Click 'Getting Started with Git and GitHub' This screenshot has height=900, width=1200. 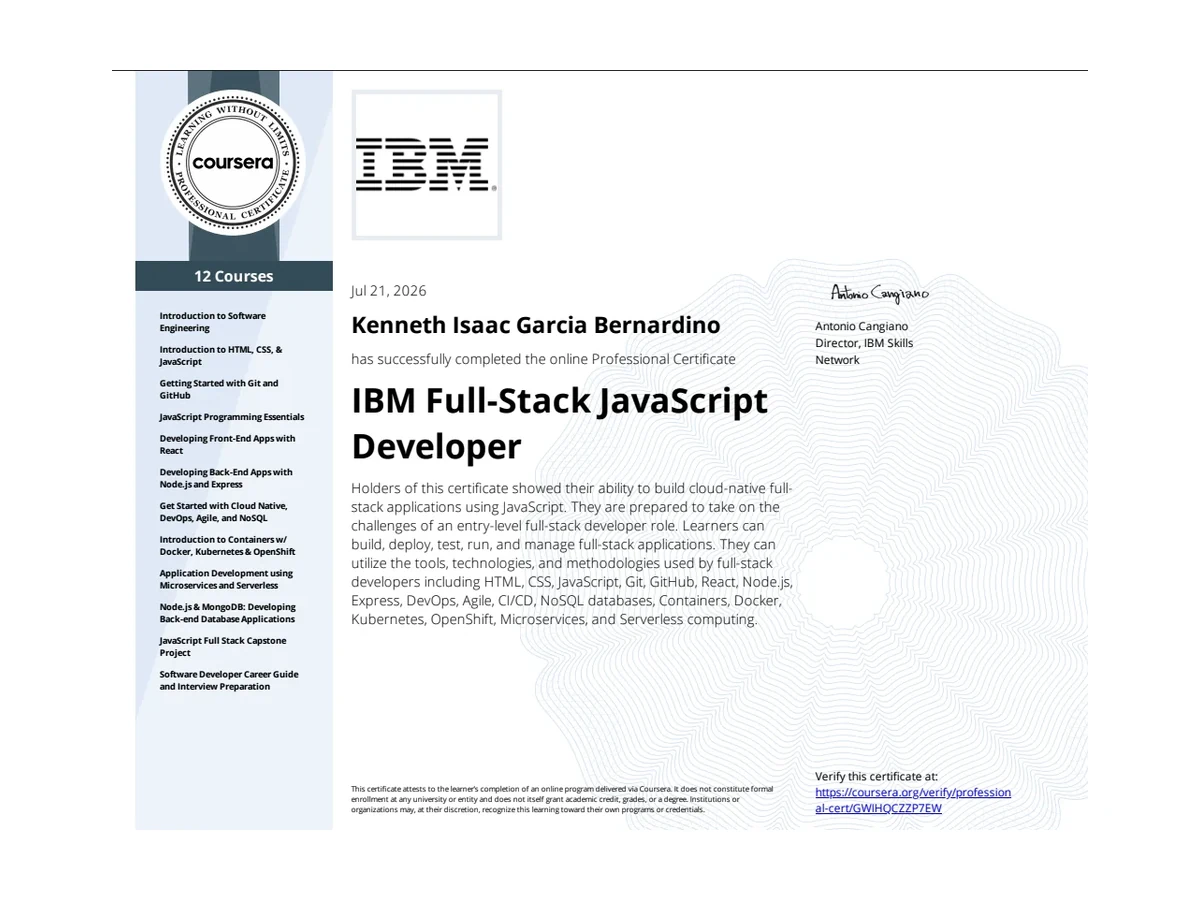point(219,389)
